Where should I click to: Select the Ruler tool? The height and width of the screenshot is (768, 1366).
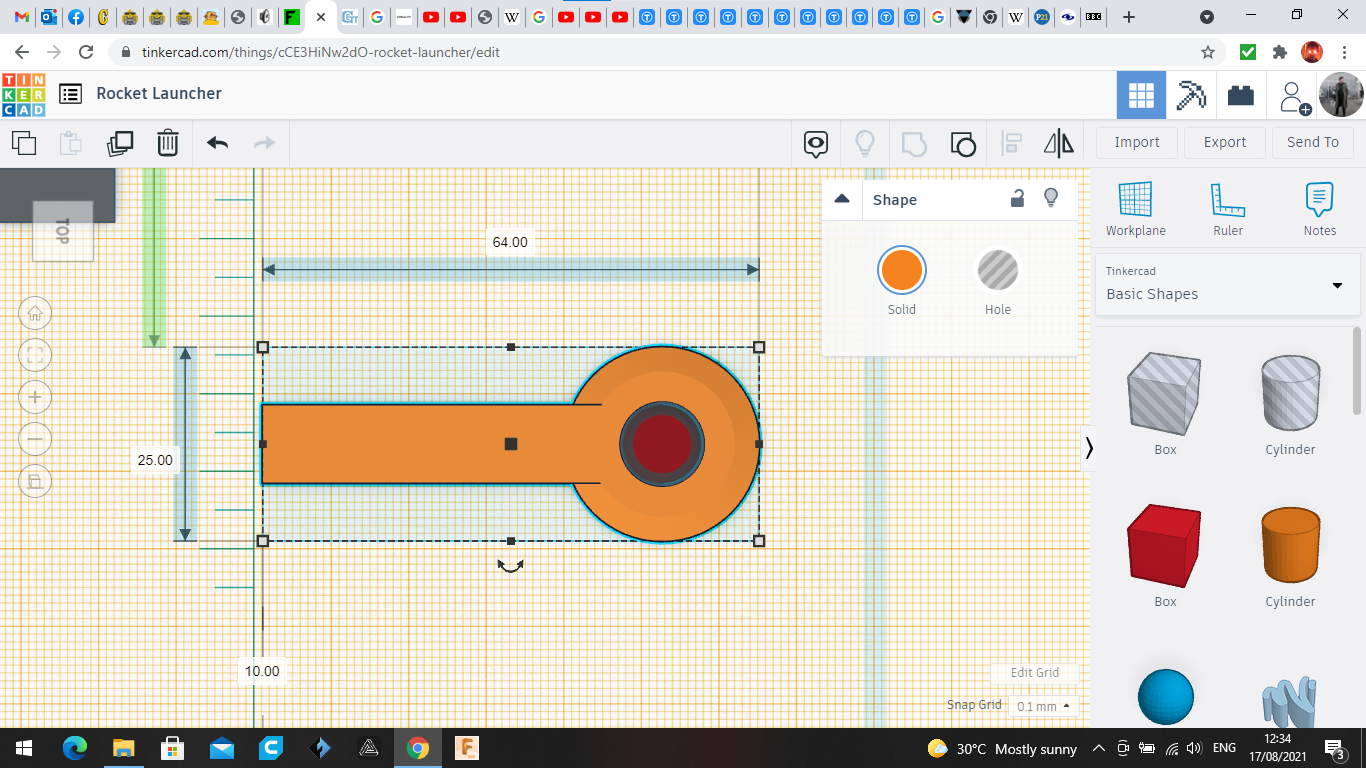coord(1227,209)
